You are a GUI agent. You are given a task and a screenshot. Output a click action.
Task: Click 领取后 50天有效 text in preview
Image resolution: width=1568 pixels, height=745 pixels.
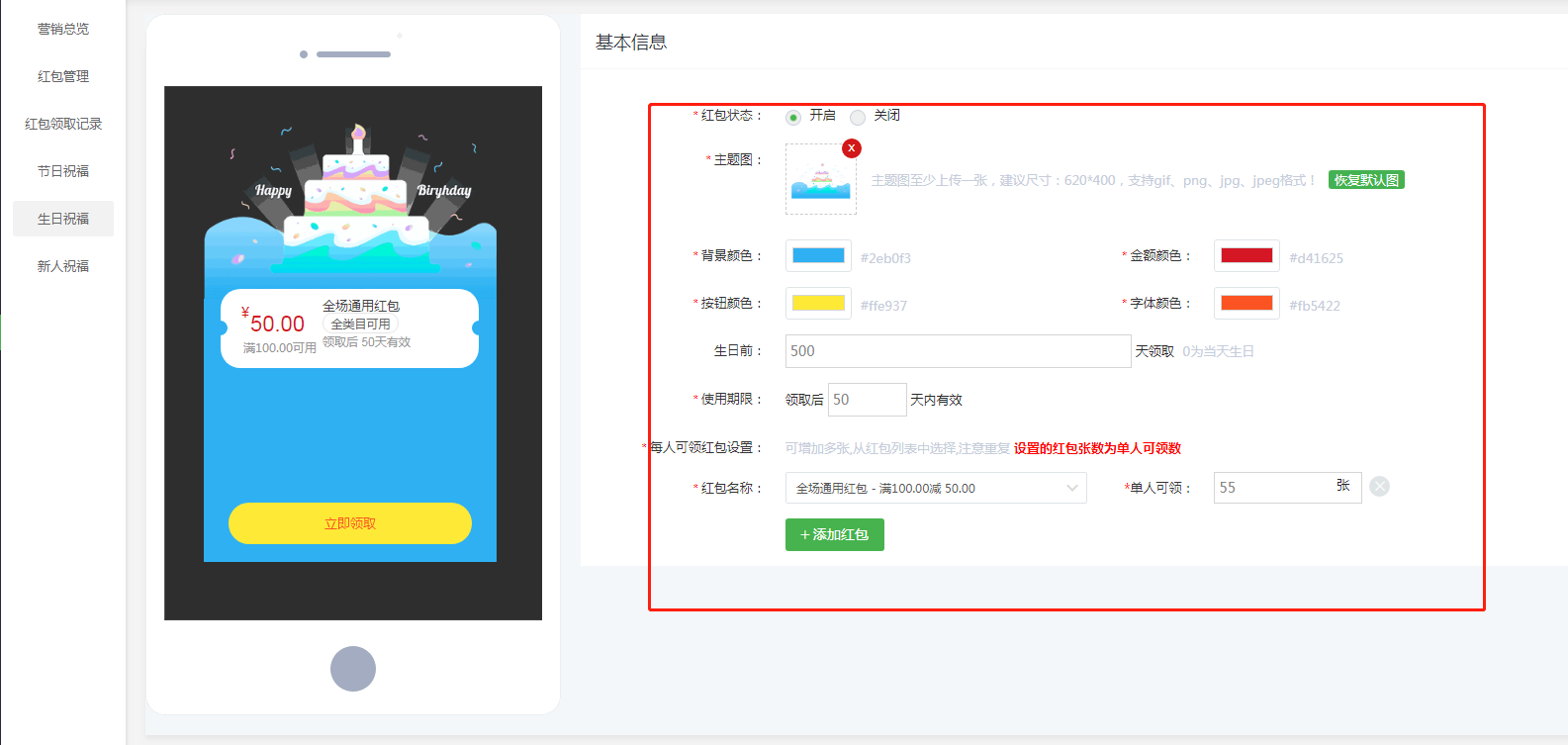click(366, 342)
